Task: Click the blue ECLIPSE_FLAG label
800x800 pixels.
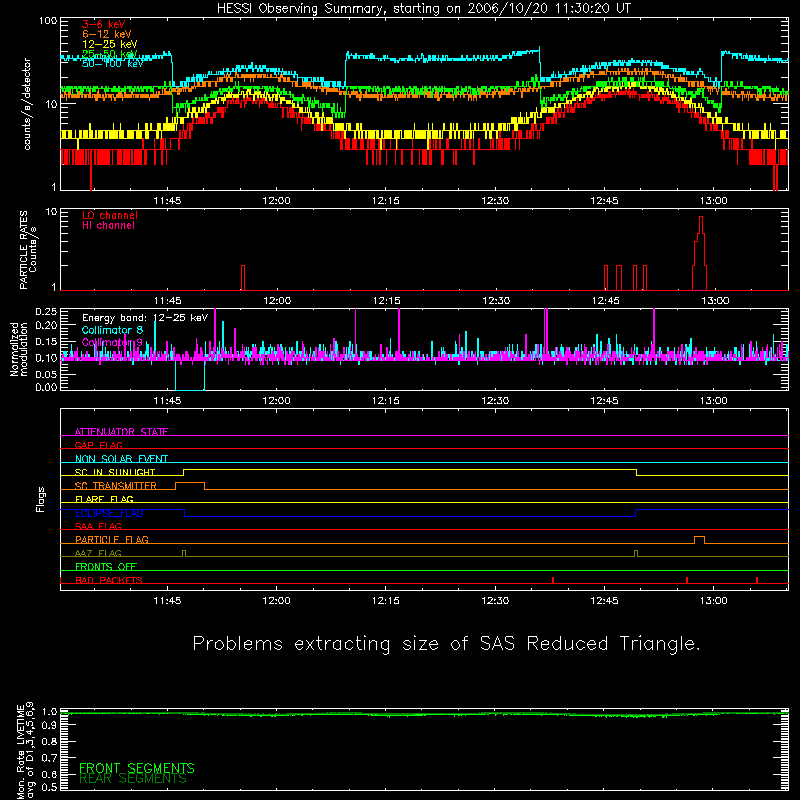Action: [x=109, y=513]
